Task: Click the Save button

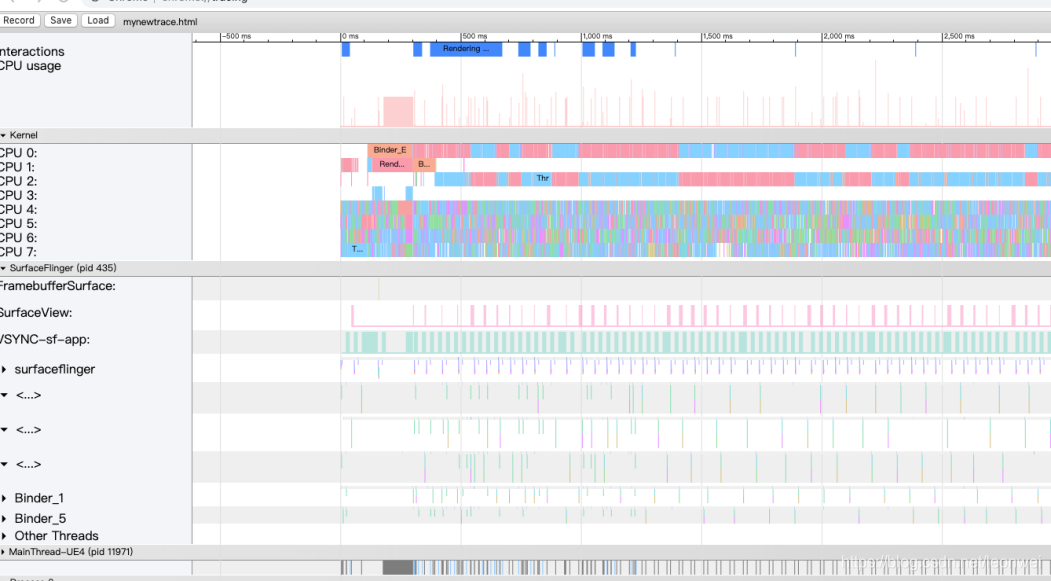Action: 61,20
